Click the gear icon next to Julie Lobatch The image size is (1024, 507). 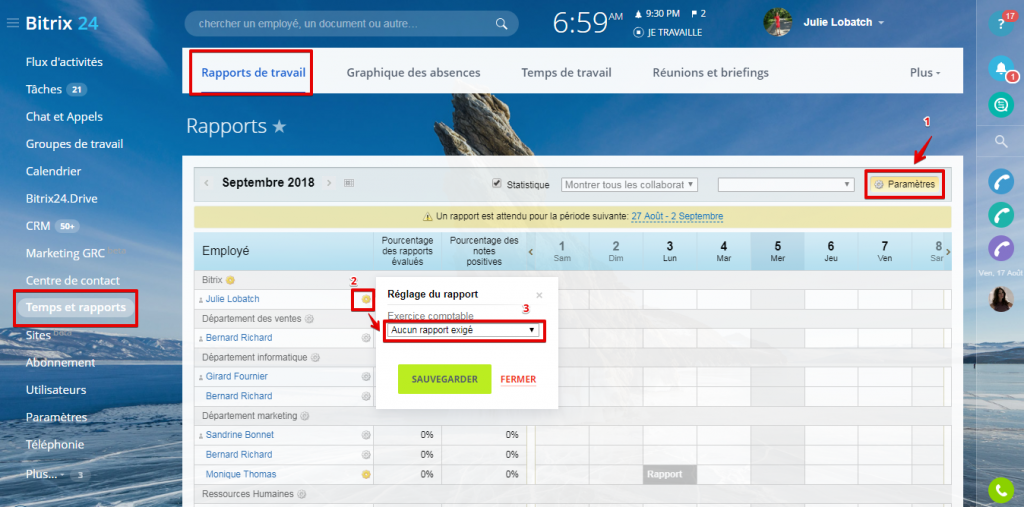coord(366,299)
